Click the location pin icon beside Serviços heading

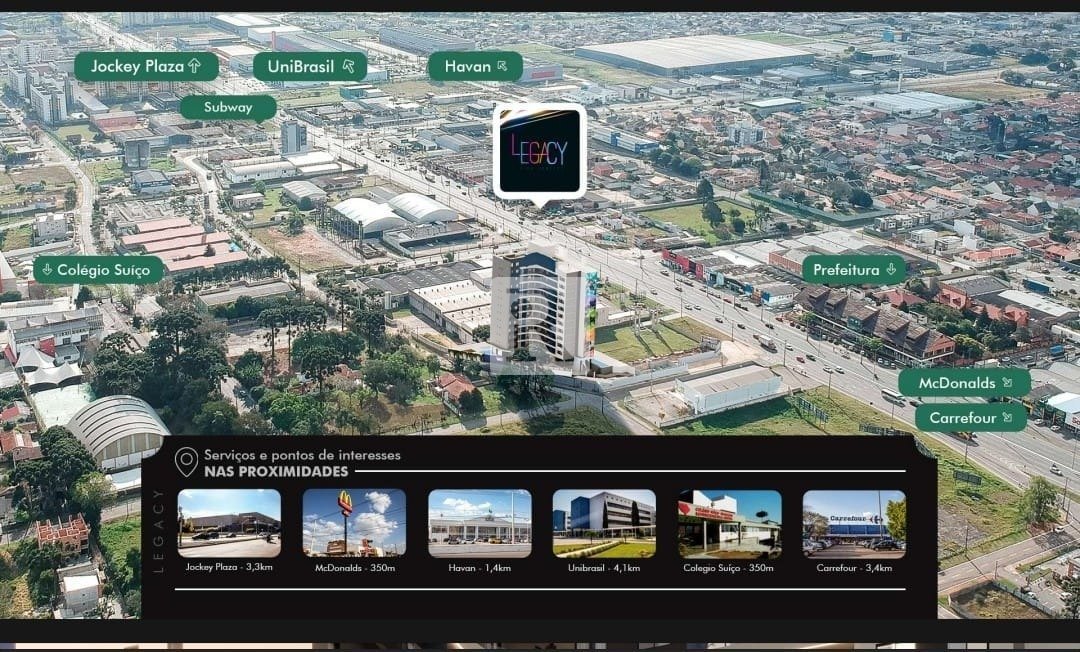point(186,462)
